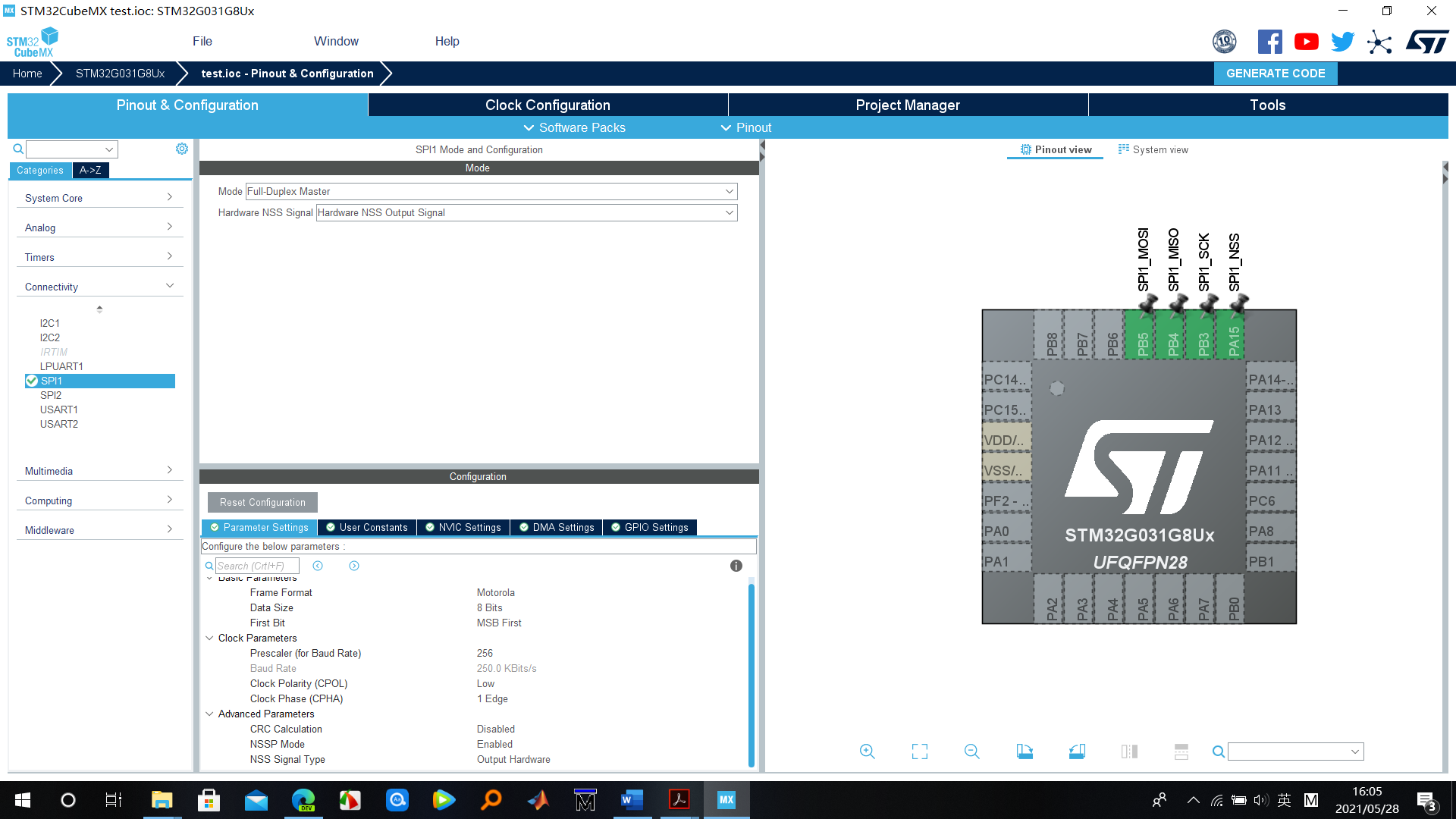The image size is (1456, 819).
Task: Select USART1 in Connectivity list
Action: pos(59,409)
